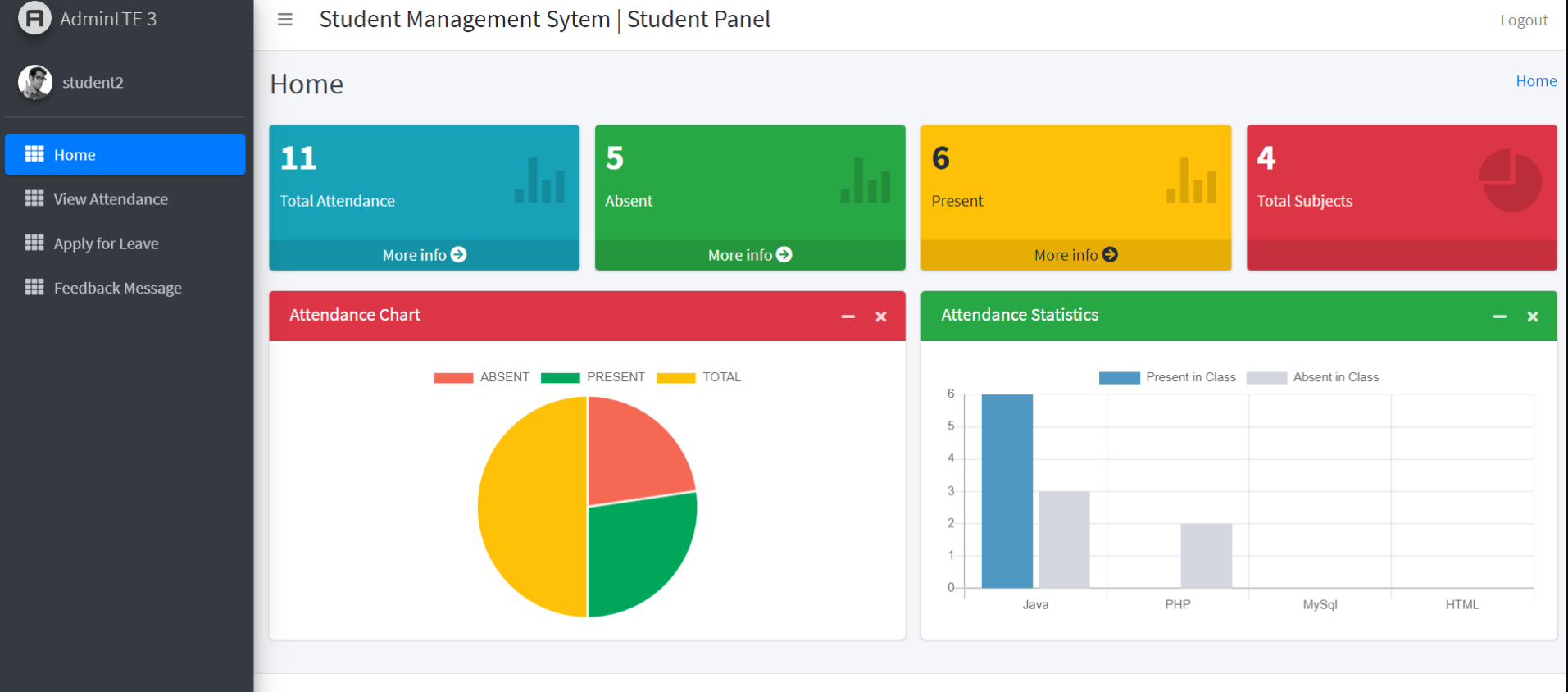Click the student2 profile avatar
The image size is (1568, 692).
click(x=35, y=82)
